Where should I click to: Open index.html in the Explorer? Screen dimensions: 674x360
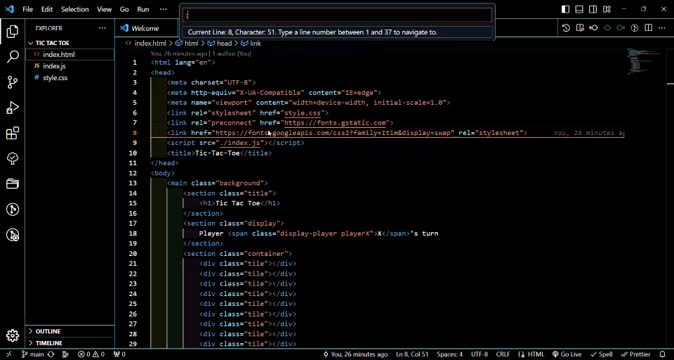[x=59, y=55]
